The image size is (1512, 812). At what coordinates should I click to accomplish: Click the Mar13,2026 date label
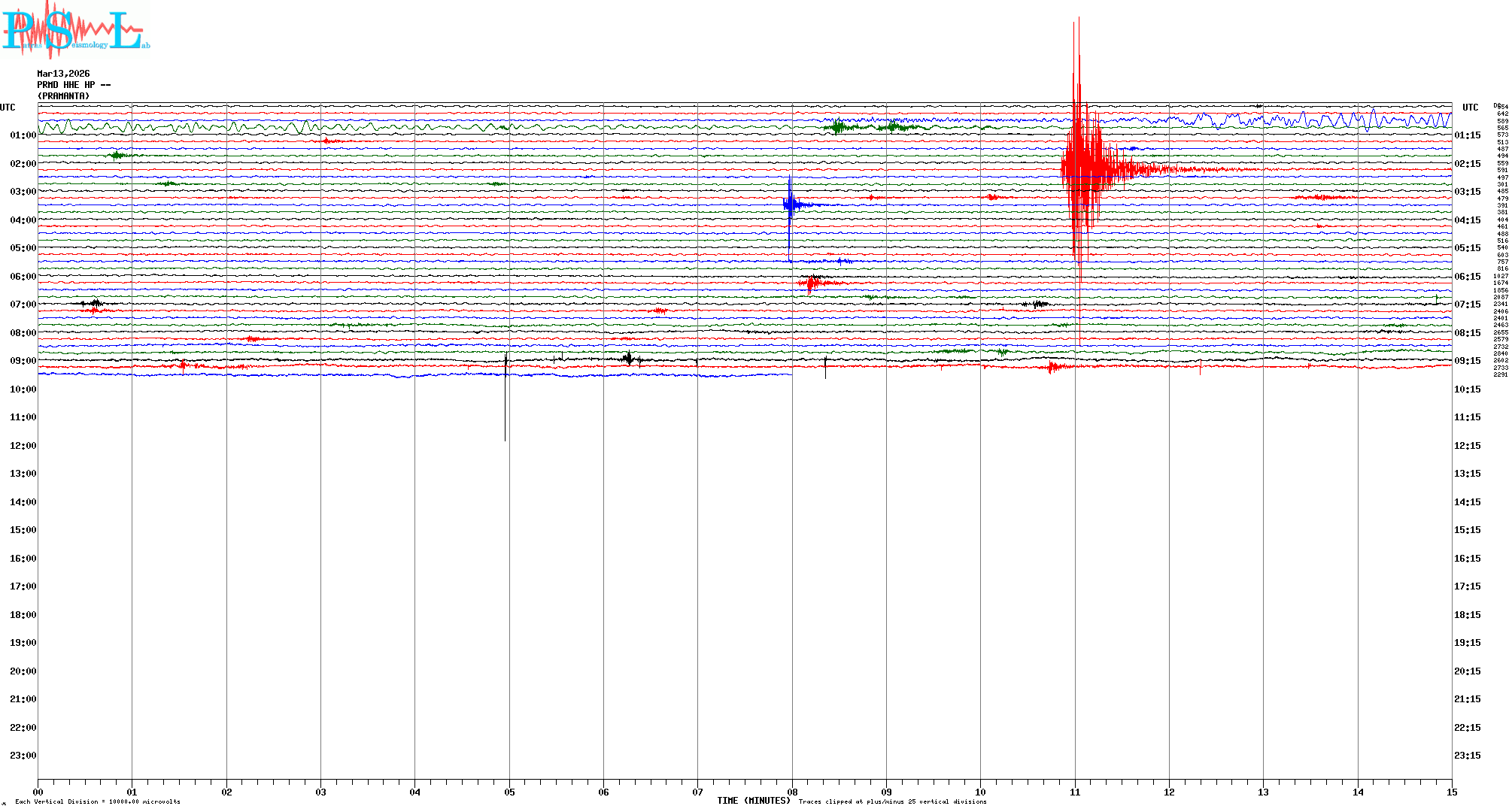[63, 74]
